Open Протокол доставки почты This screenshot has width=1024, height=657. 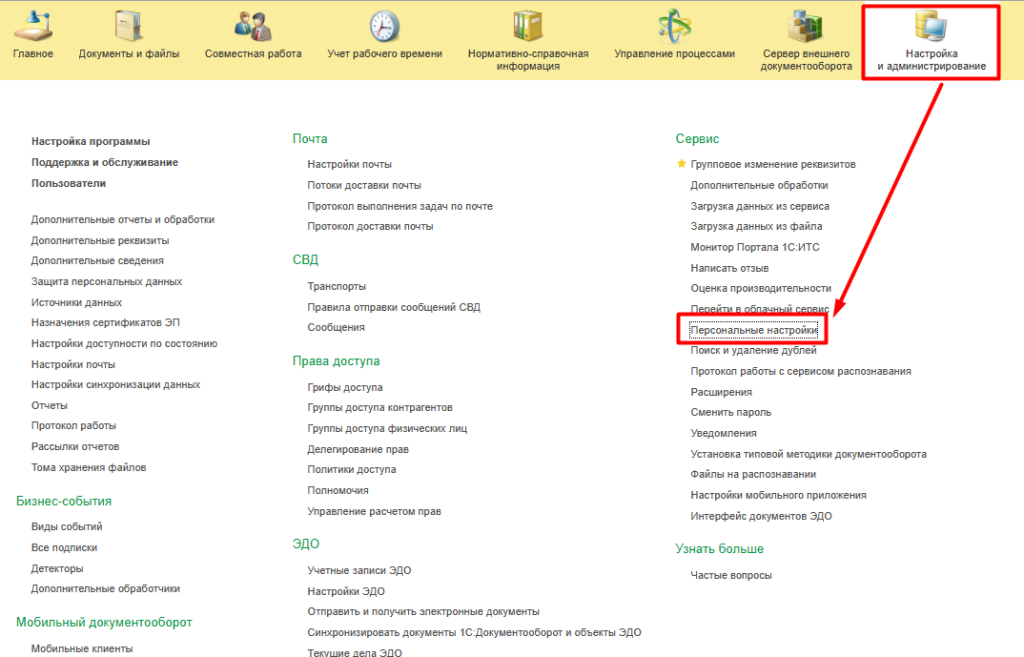(370, 226)
